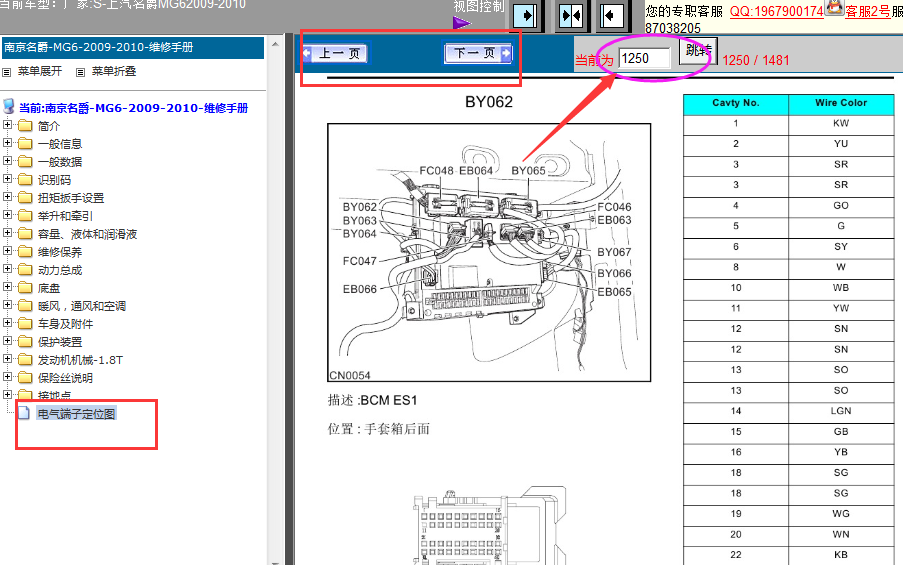Go to previous page with 上一页
903x565 pixels.
pos(335,54)
